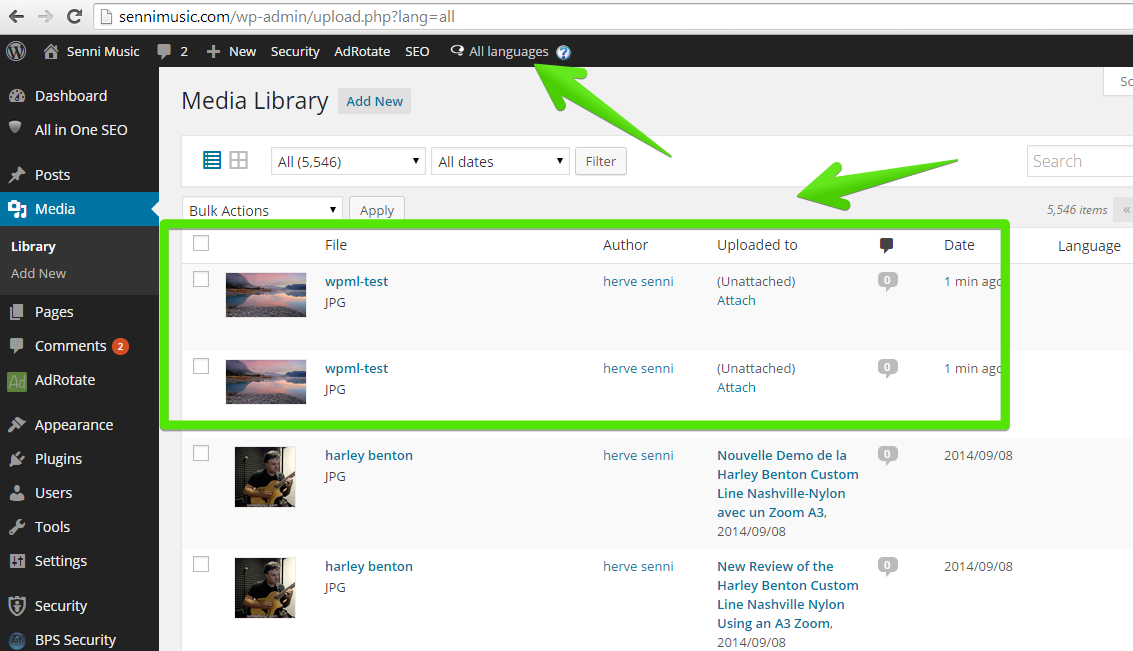Click the comments column header icon

point(887,246)
